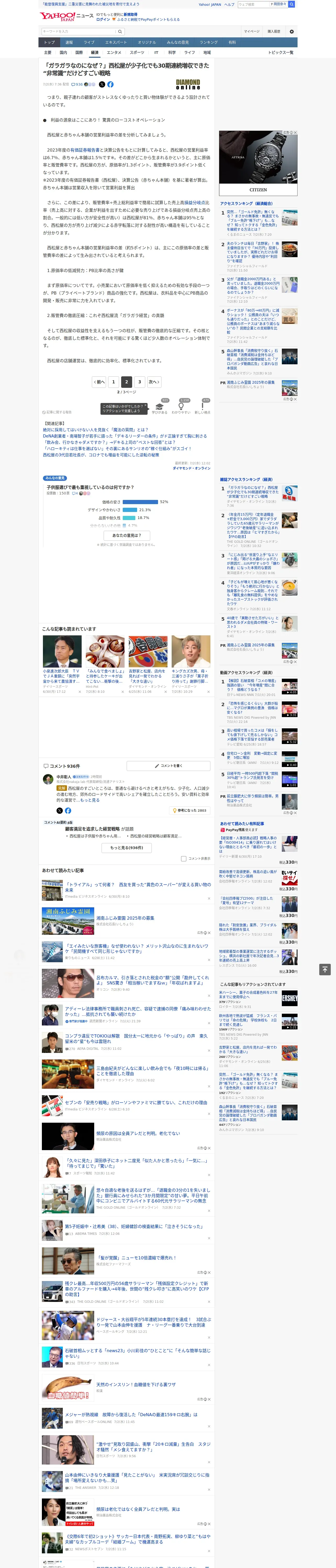Image resolution: width=336 pixels, height=1568 pixels.
Task: Click the web search magnifier button
Action: click(x=292, y=4)
